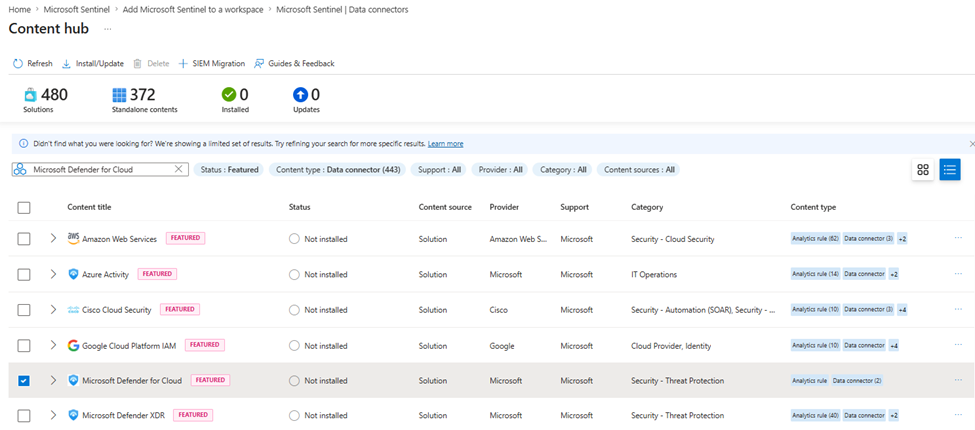This screenshot has height=430, width=975.
Task: Open more options for Google Cloud Platform IAM
Action: [x=958, y=345]
